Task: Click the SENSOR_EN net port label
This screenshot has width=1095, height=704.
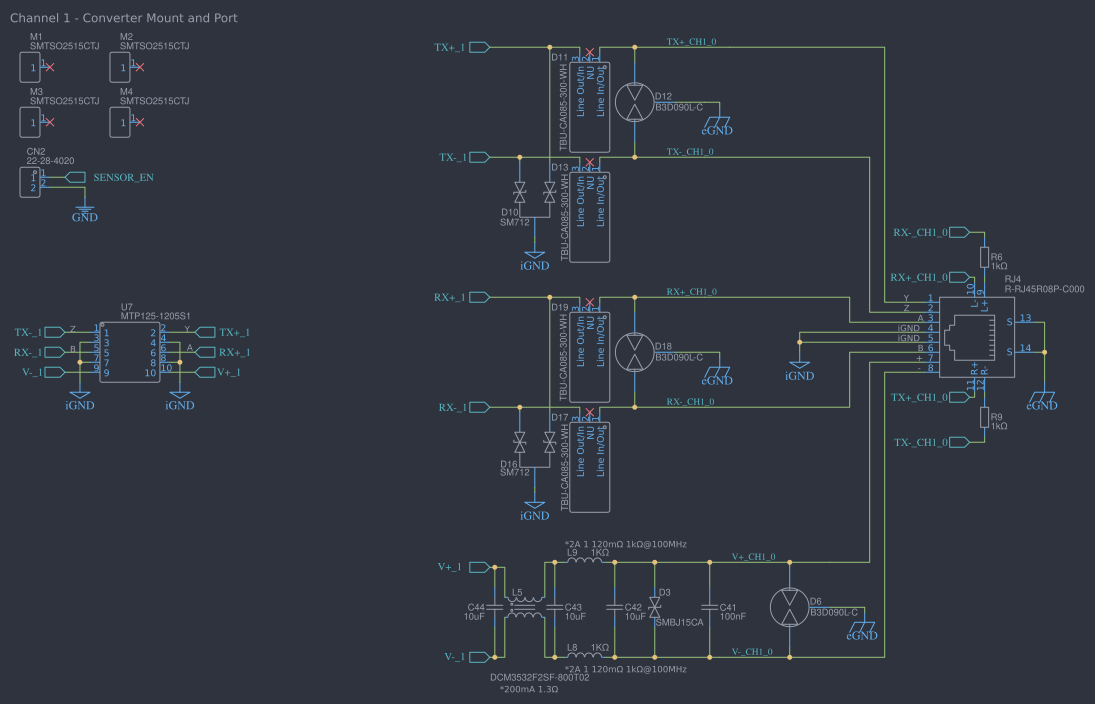Action: pos(122,178)
